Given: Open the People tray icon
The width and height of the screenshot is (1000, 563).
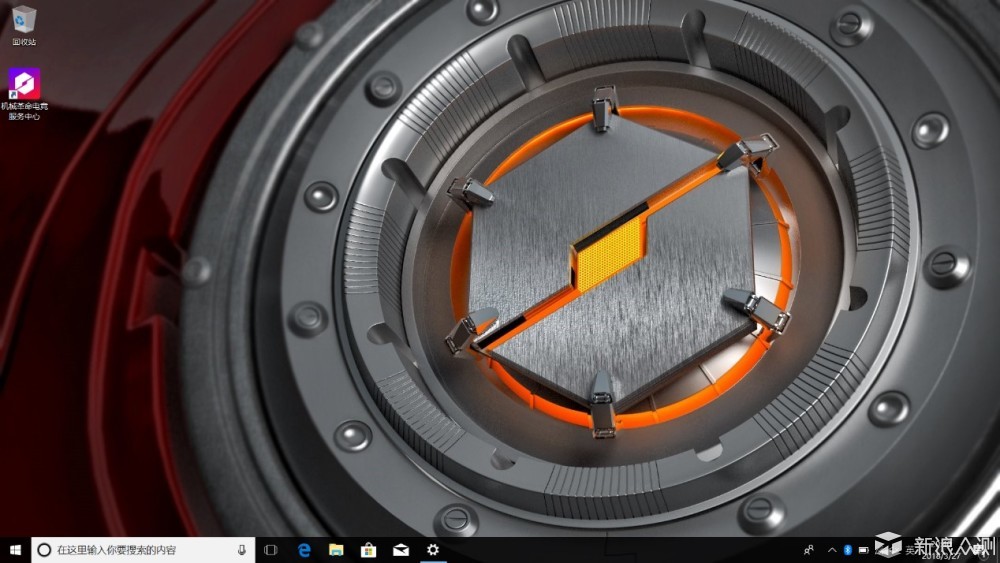Looking at the screenshot, I should (809, 550).
